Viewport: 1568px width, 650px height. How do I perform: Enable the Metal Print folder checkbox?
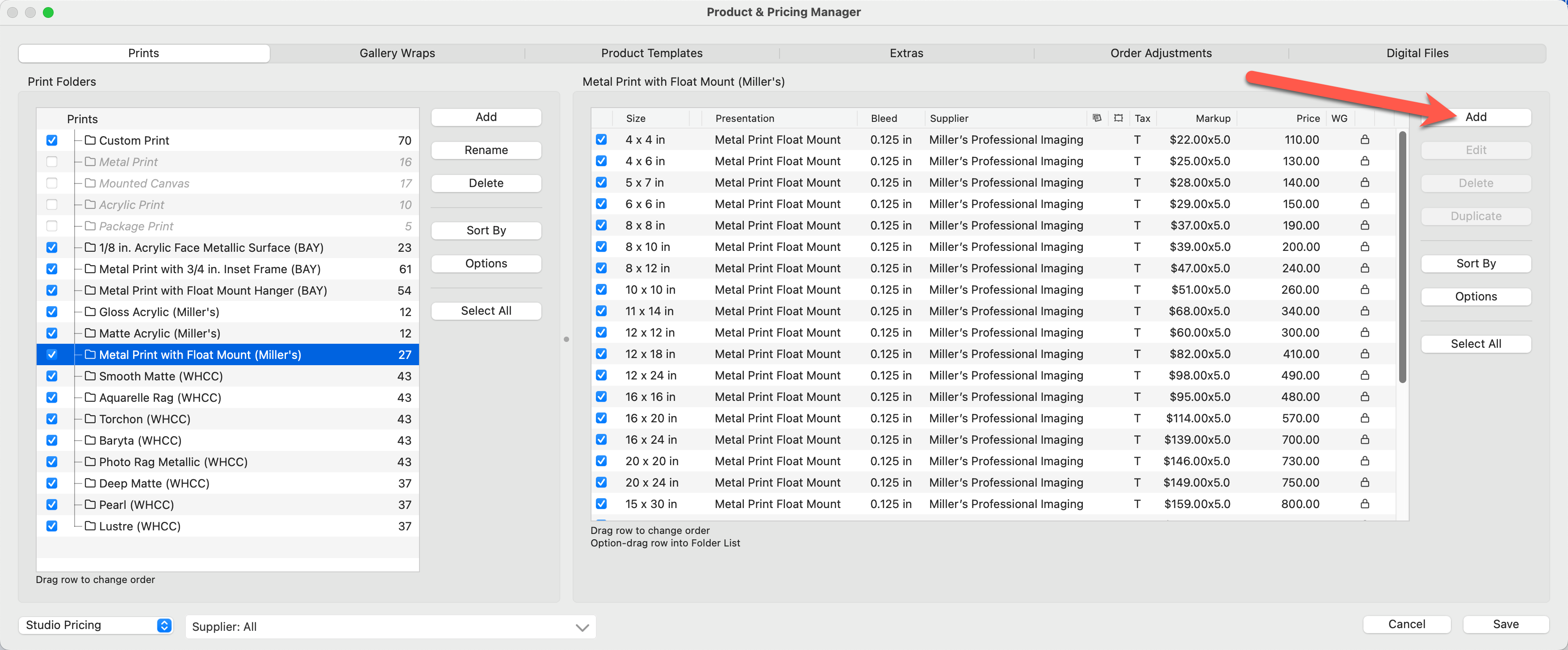52,162
